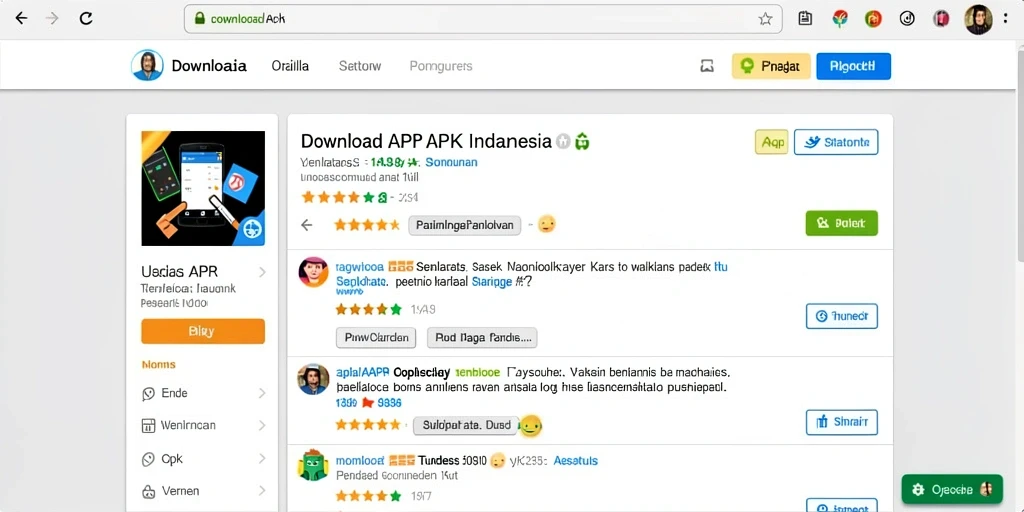Click the momlooa username link
Viewport: 1024px width, 512px height.
point(360,460)
